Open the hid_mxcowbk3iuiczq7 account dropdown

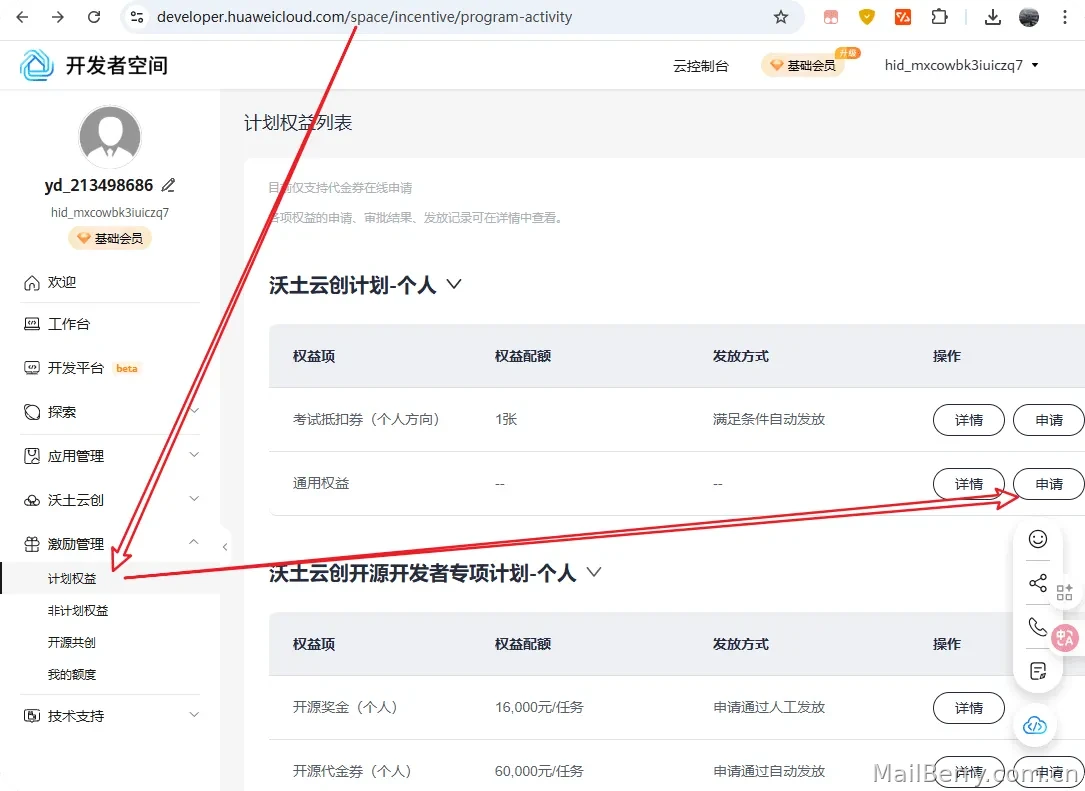click(x=962, y=65)
